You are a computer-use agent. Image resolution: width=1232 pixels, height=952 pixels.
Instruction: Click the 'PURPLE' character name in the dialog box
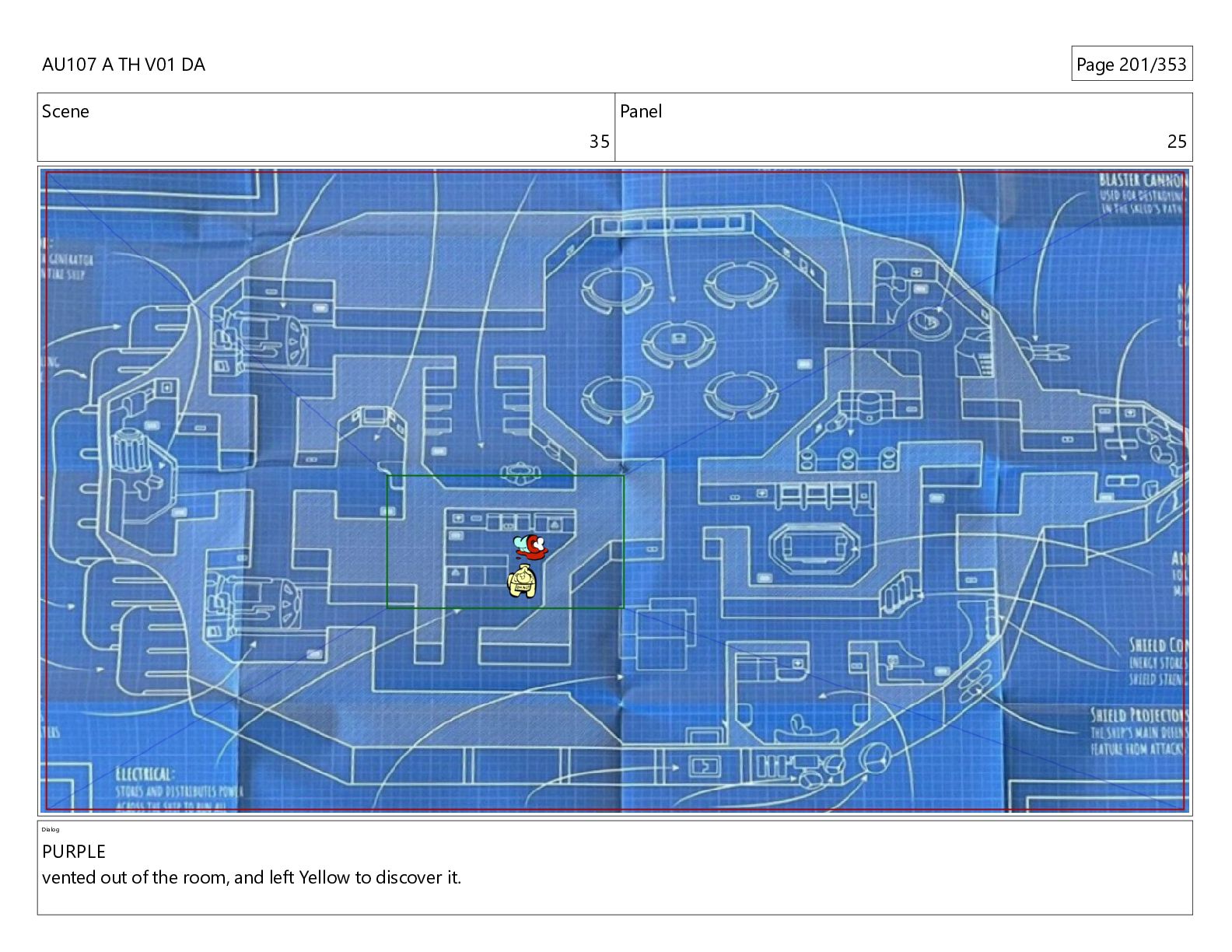(x=74, y=852)
